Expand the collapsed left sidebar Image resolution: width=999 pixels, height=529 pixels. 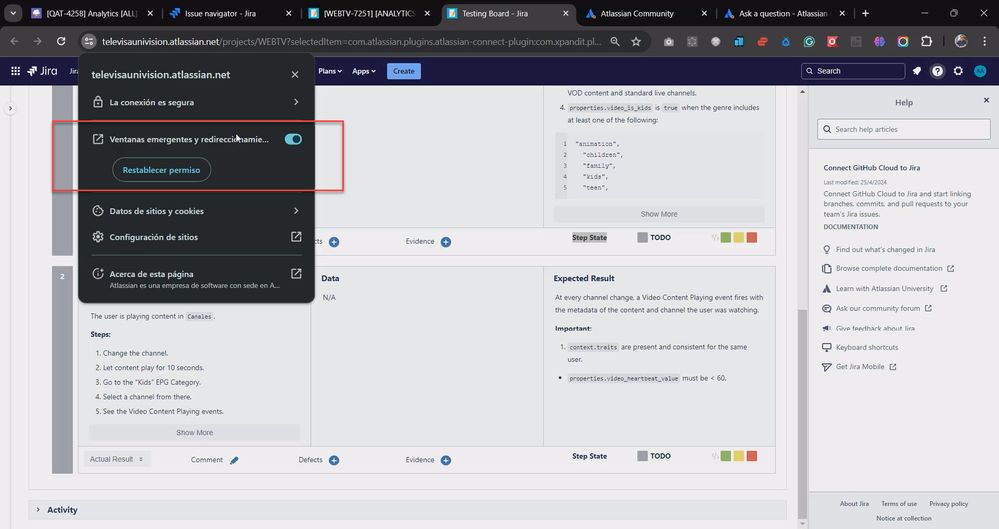[x=10, y=108]
